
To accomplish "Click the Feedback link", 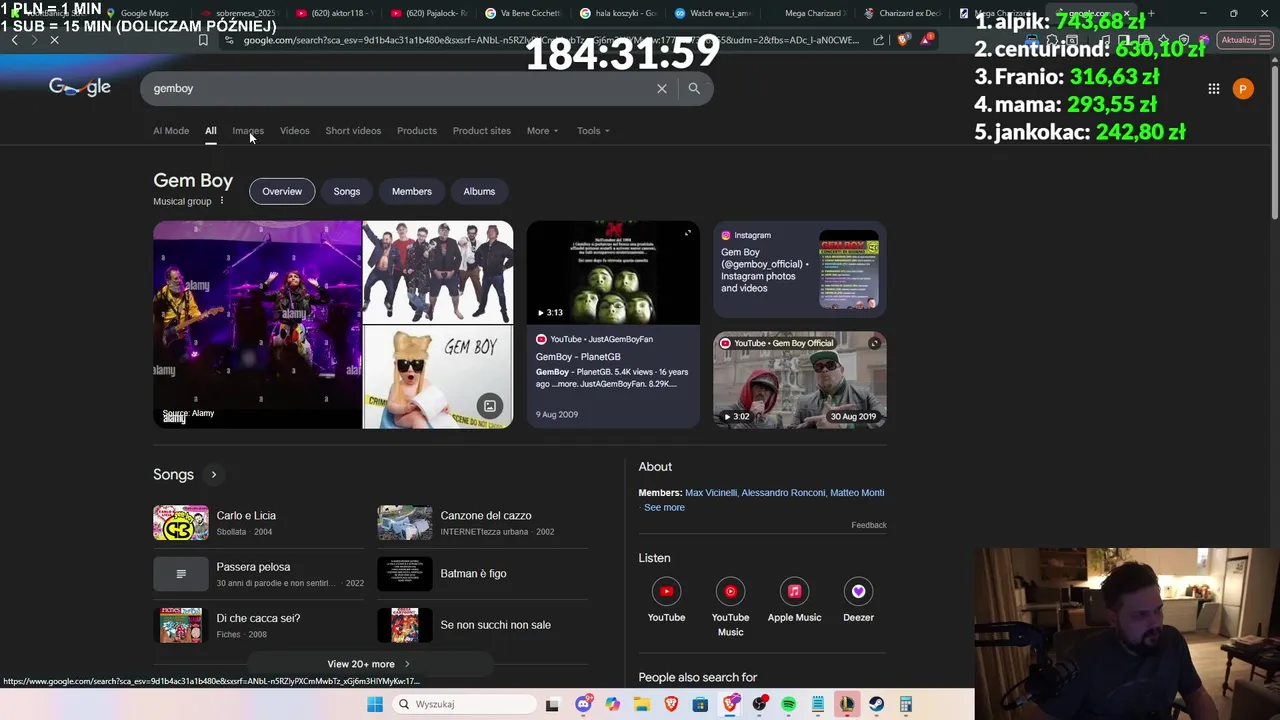I will click(869, 525).
